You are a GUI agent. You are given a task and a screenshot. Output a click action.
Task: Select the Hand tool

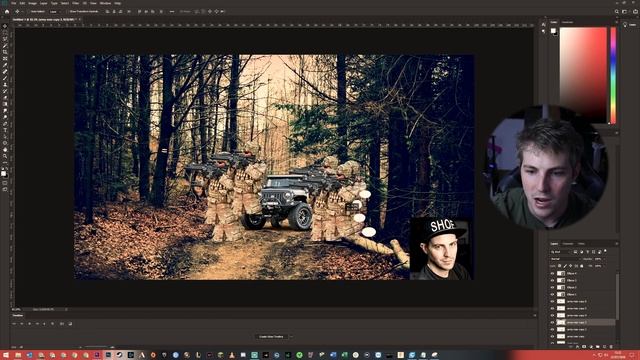pos(5,149)
